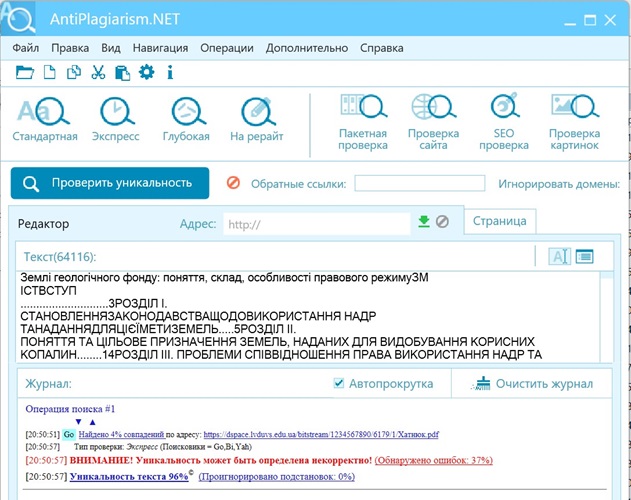Switch to the Страница tab
631x500 pixels.
(500, 221)
